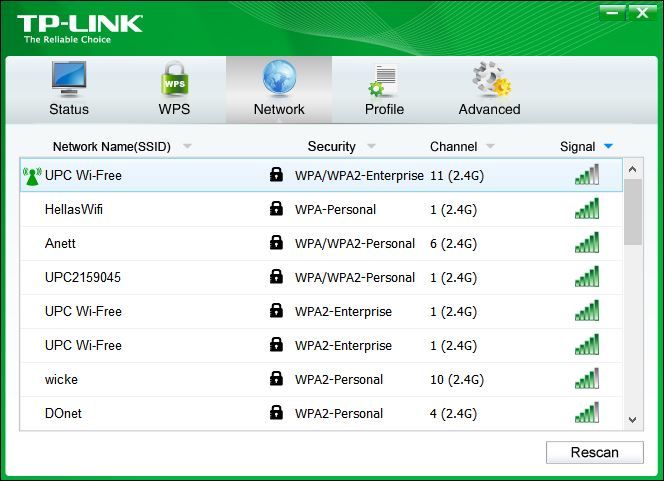Click the lock icon in DOnet row

point(276,412)
